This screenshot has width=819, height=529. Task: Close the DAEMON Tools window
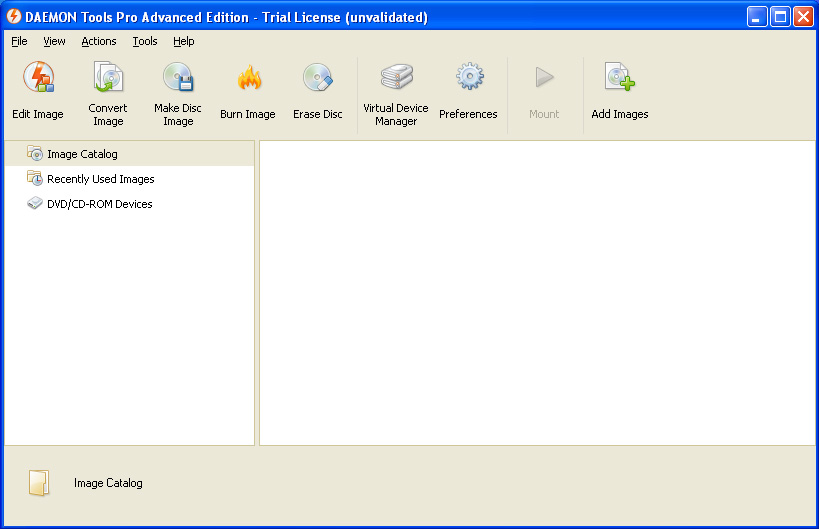803,17
